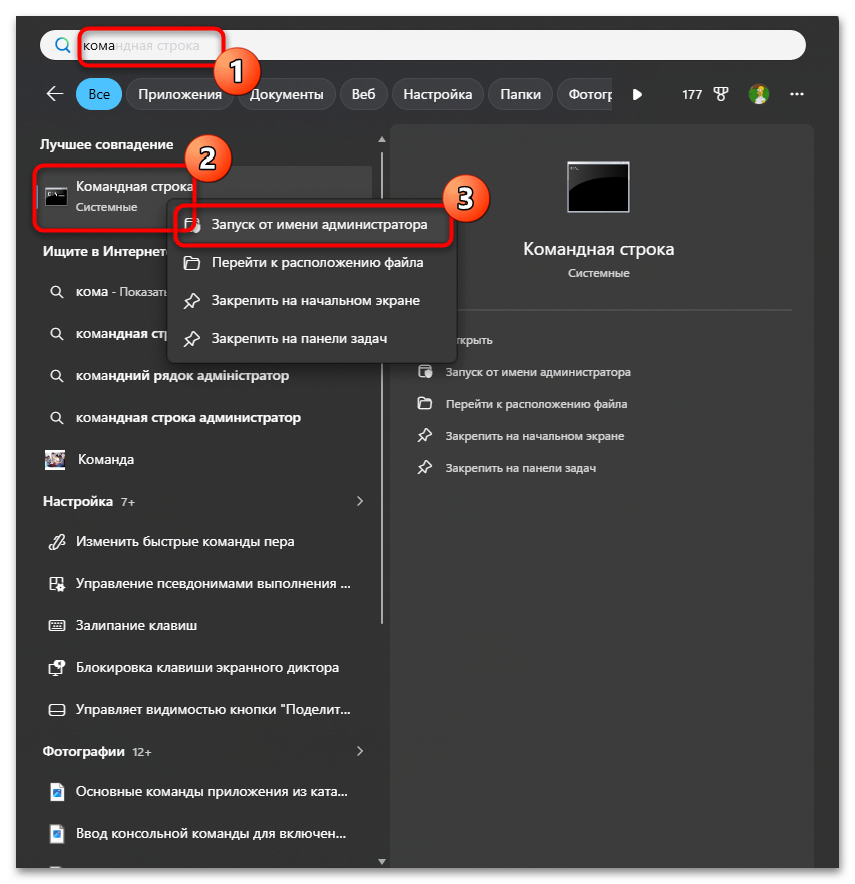Open the three-dot more options menu
The height and width of the screenshot is (884, 855).
click(x=796, y=94)
